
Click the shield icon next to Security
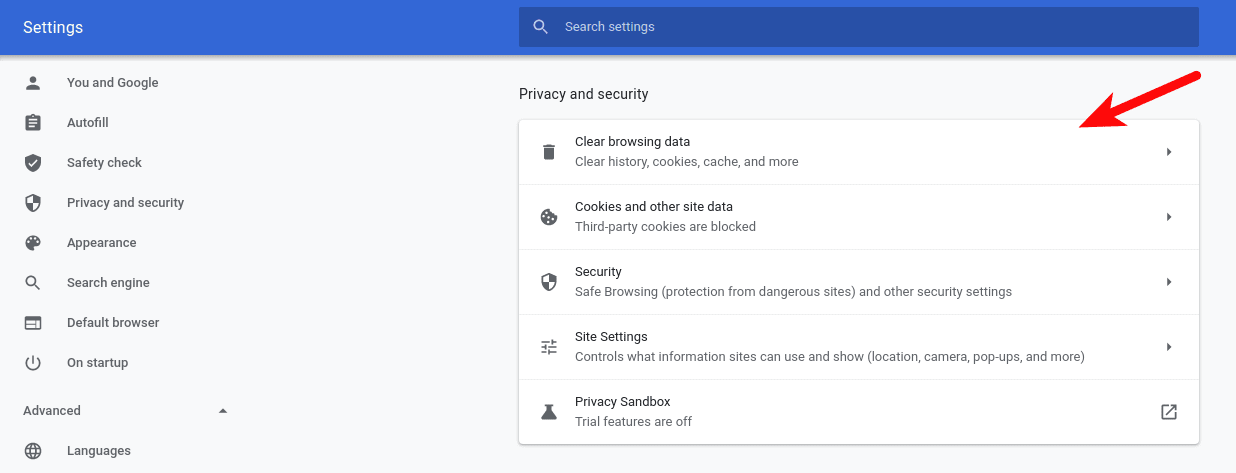pos(548,282)
